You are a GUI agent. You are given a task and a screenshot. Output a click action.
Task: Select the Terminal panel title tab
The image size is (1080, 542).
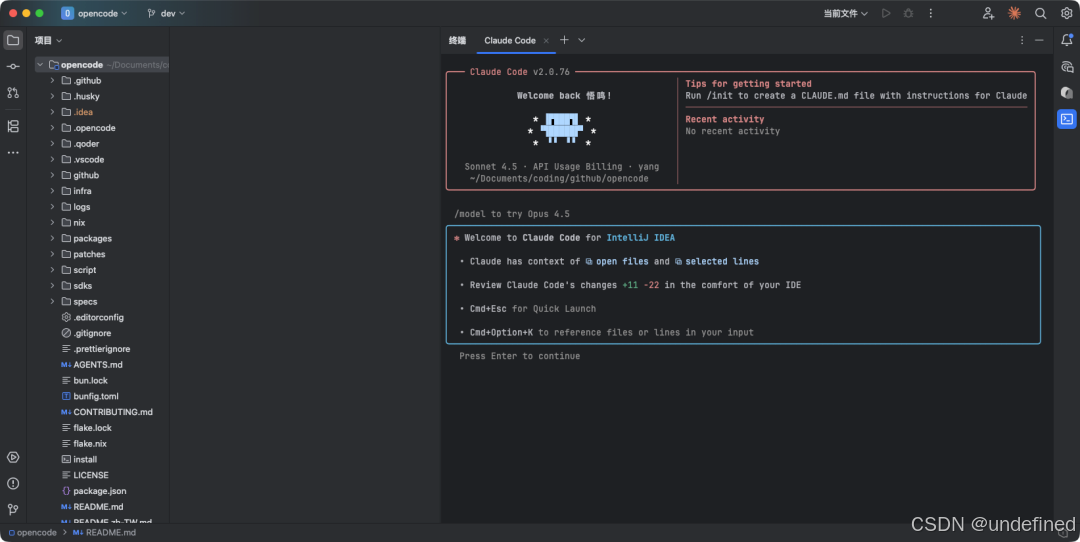(457, 41)
